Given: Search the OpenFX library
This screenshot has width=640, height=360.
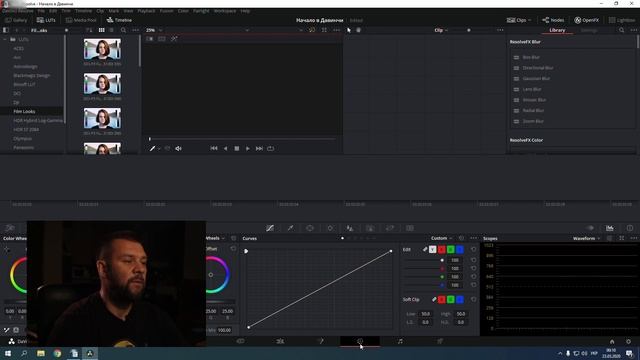Looking at the screenshot, I should [x=621, y=30].
